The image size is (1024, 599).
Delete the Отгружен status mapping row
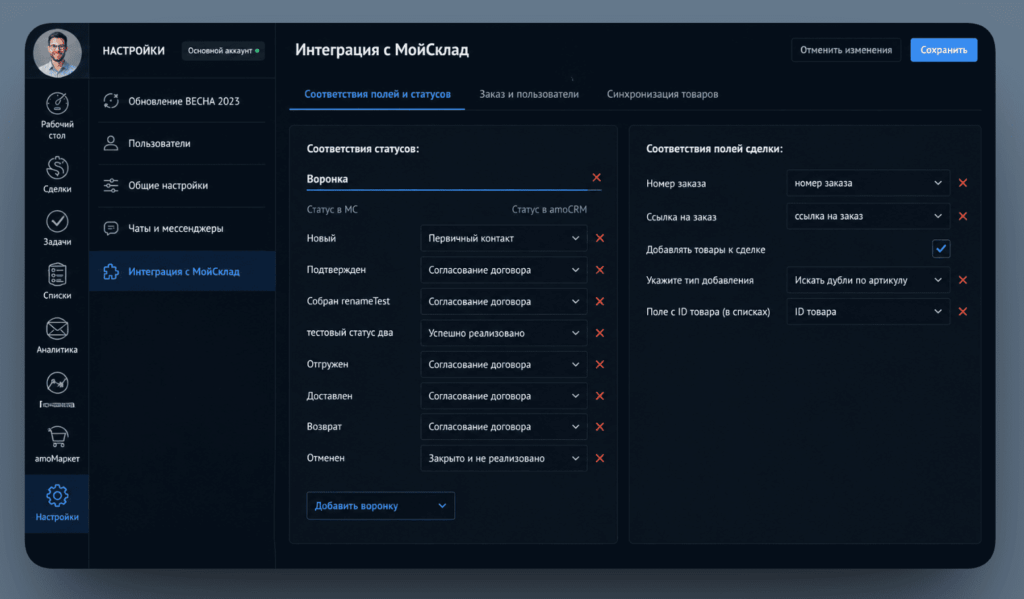pos(600,364)
